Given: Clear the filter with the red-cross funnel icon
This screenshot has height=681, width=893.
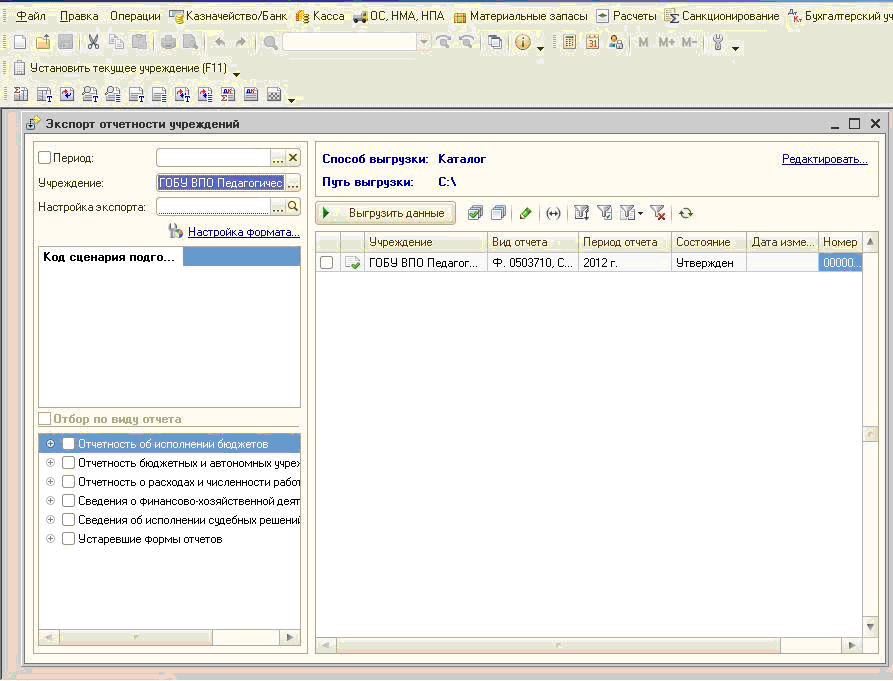Looking at the screenshot, I should point(657,213).
